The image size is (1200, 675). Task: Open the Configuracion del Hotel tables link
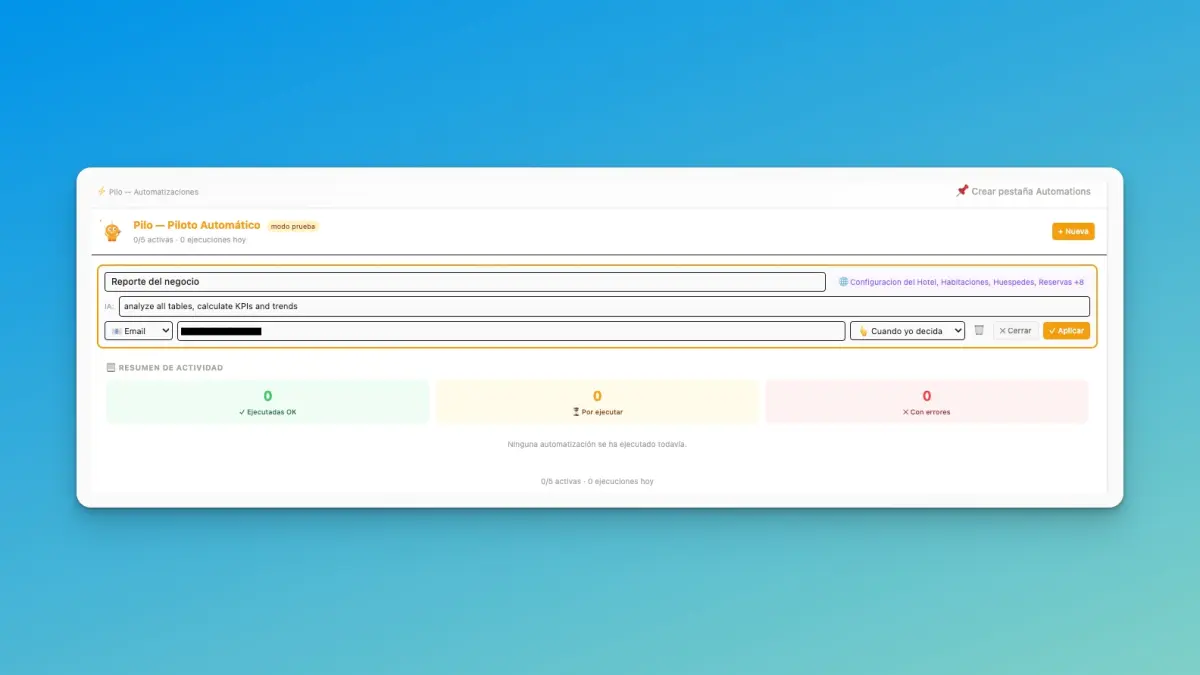(966, 282)
